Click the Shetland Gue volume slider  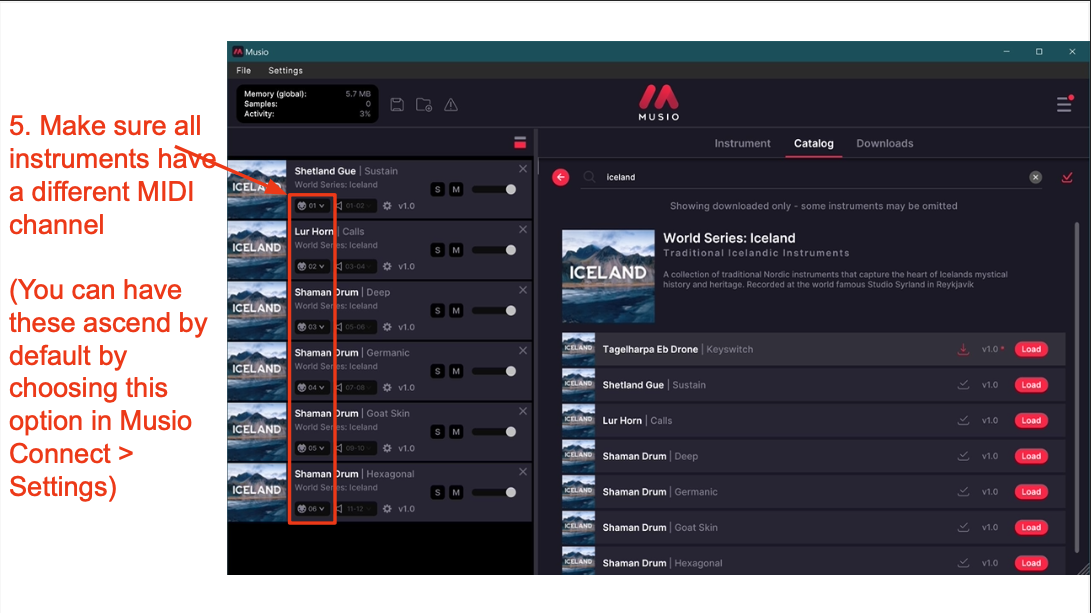(x=494, y=189)
